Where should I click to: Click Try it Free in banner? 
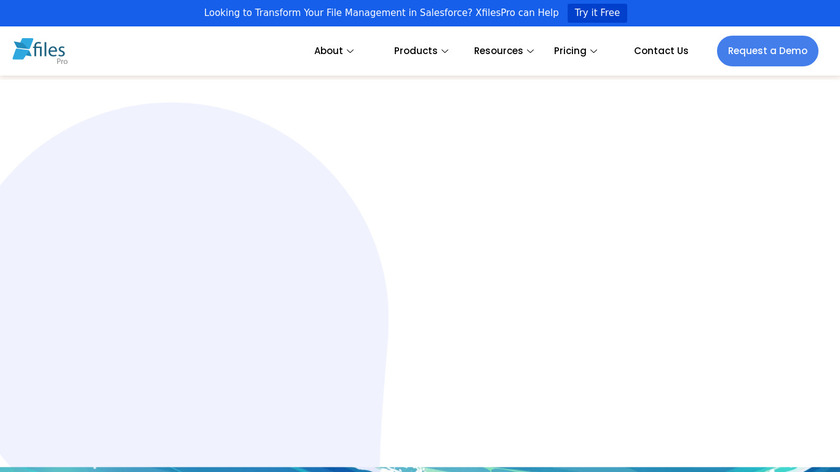[597, 13]
